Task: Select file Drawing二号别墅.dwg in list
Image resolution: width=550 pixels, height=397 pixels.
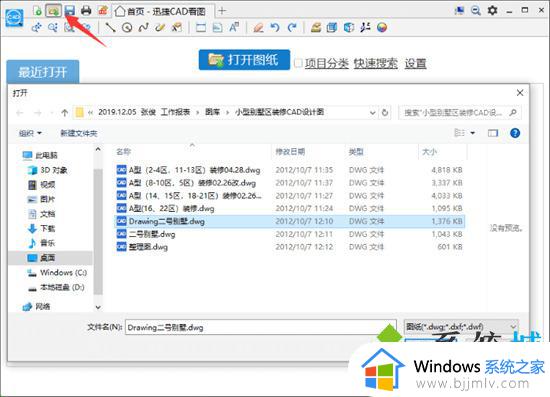Action: click(290, 221)
